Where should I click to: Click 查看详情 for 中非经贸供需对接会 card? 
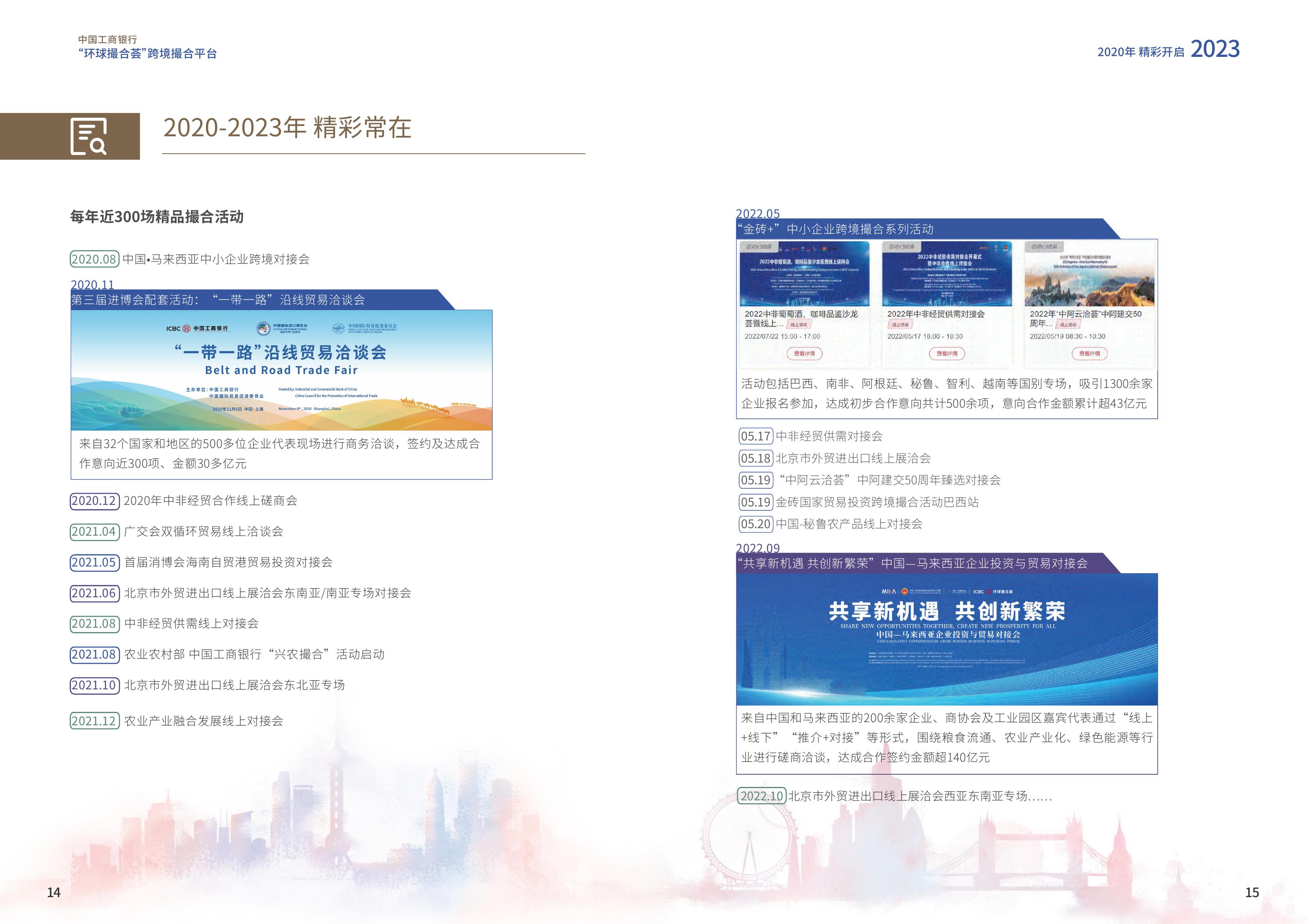pyautogui.click(x=947, y=353)
